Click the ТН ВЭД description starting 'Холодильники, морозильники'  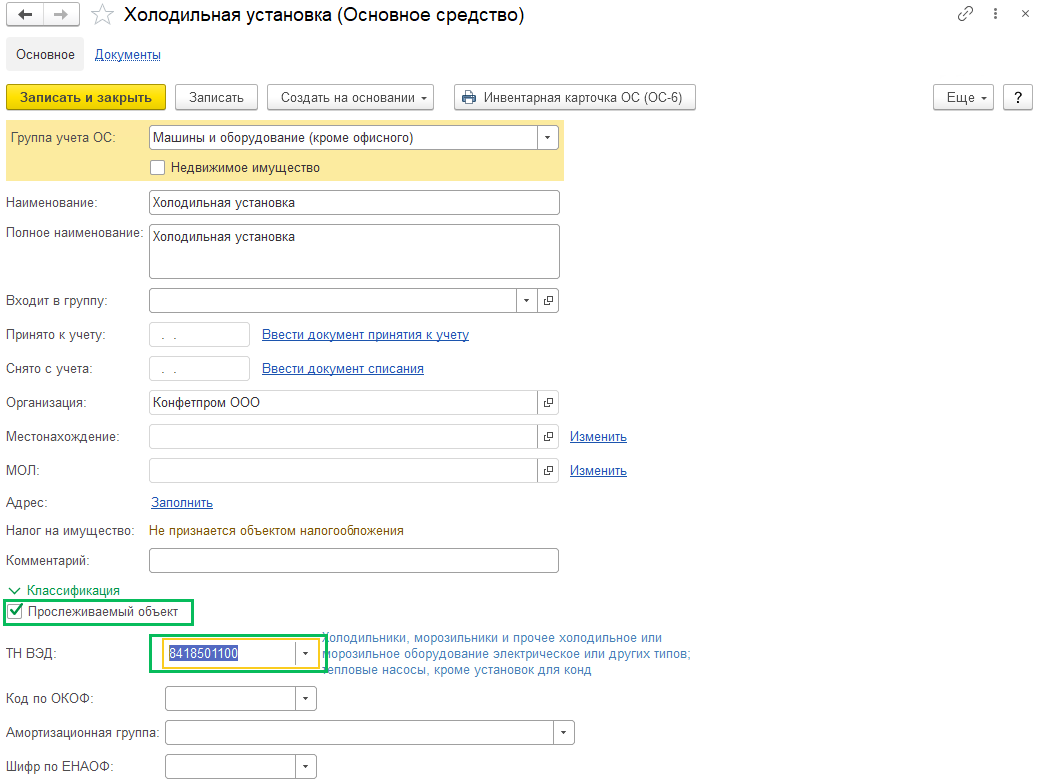[506, 653]
